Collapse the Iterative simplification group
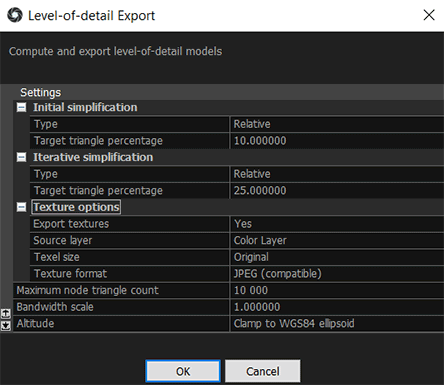The width and height of the screenshot is (444, 385). 21,157
